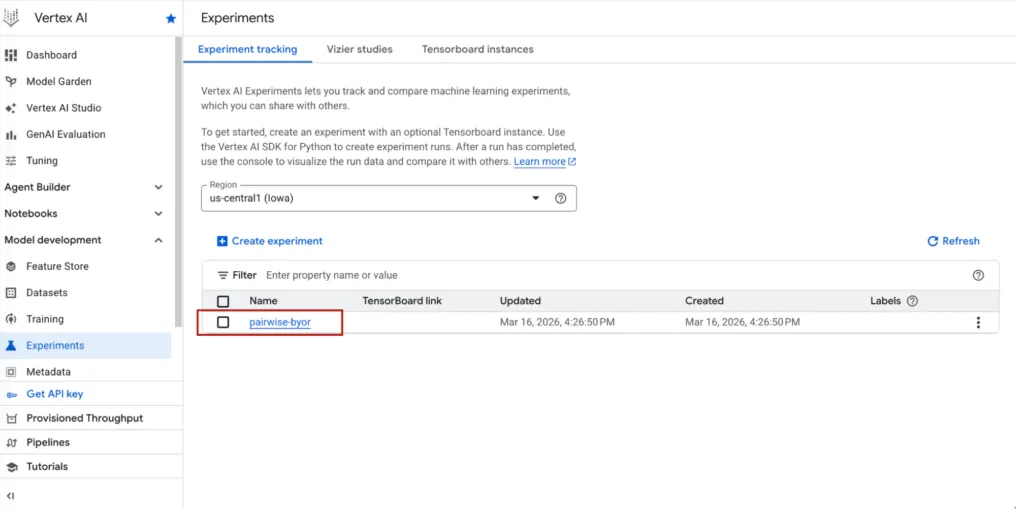This screenshot has height=514, width=1024.
Task: Pin Vertex AI with the star icon
Action: pyautogui.click(x=171, y=18)
